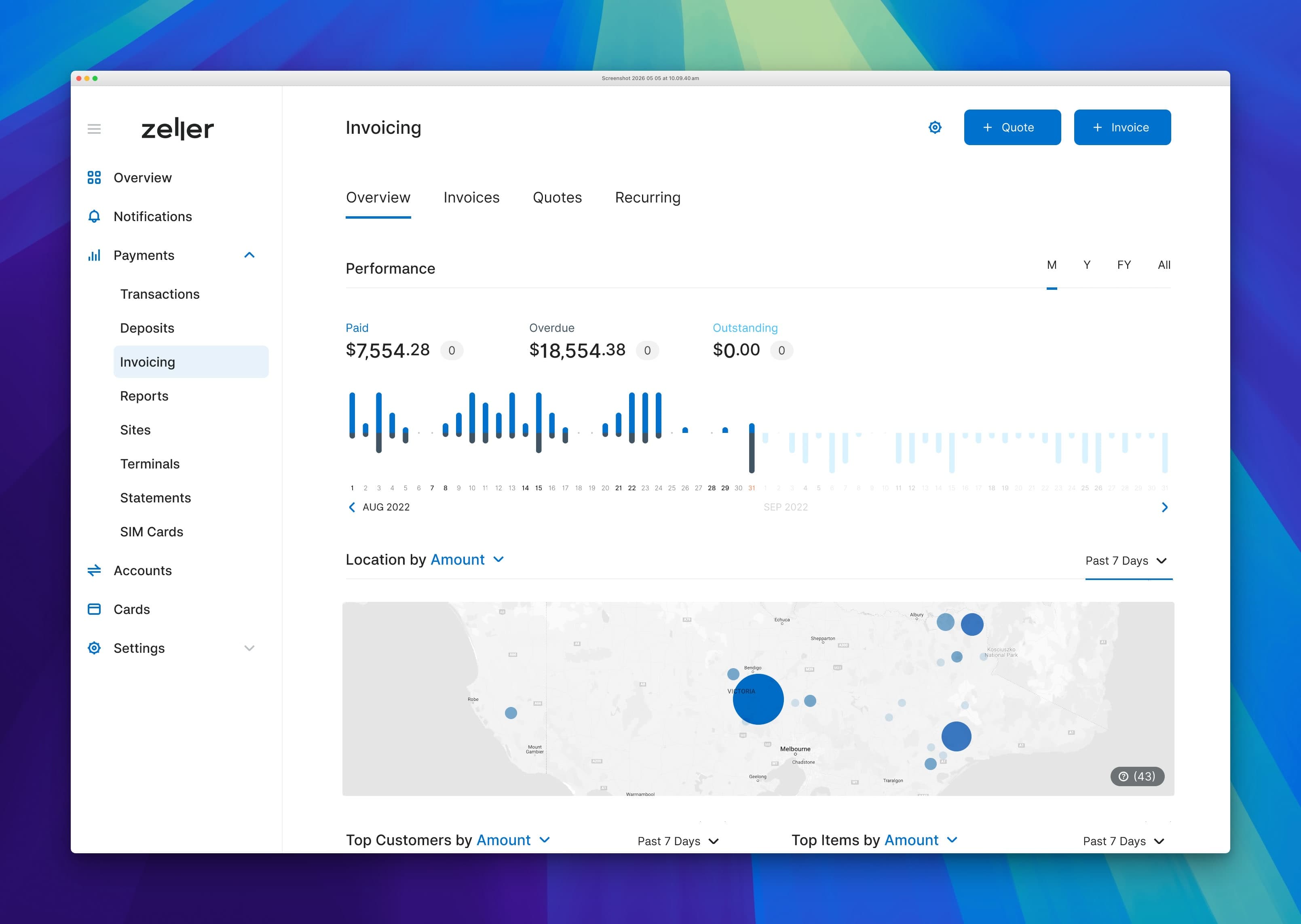The height and width of the screenshot is (924, 1301).
Task: Open Notifications in the sidebar
Action: tap(152, 216)
